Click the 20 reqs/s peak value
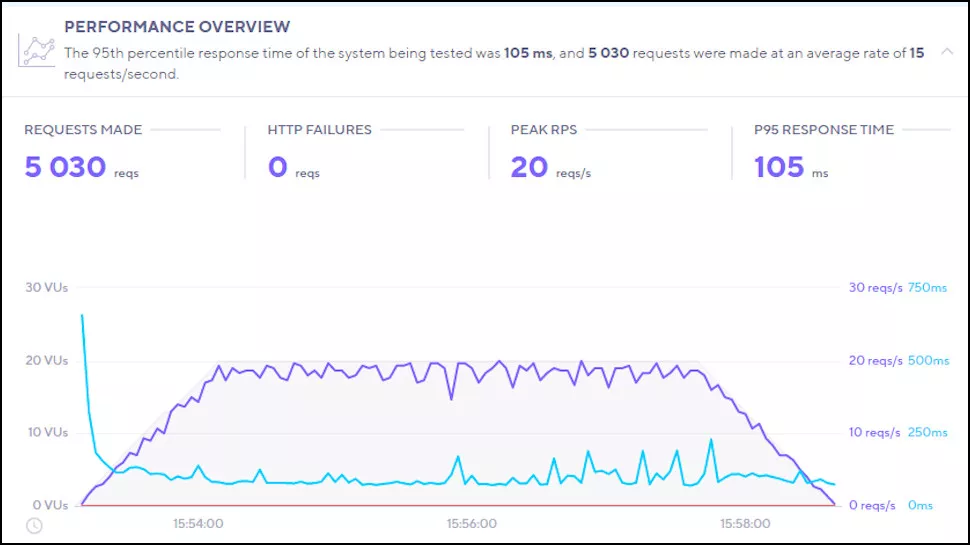This screenshot has width=970, height=545. click(529, 167)
